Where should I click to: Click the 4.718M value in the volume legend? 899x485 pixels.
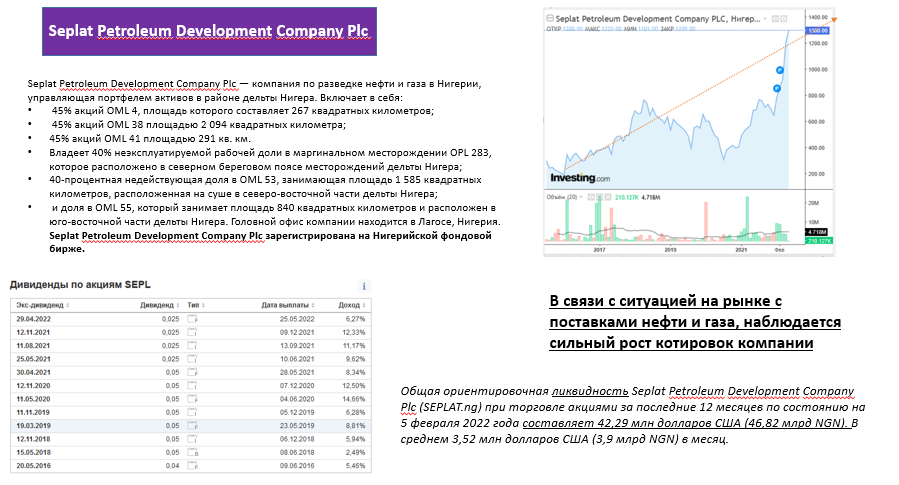point(651,197)
